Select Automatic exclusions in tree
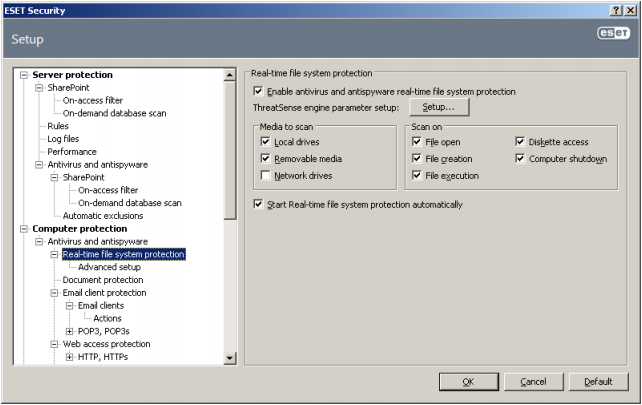 click(x=103, y=216)
